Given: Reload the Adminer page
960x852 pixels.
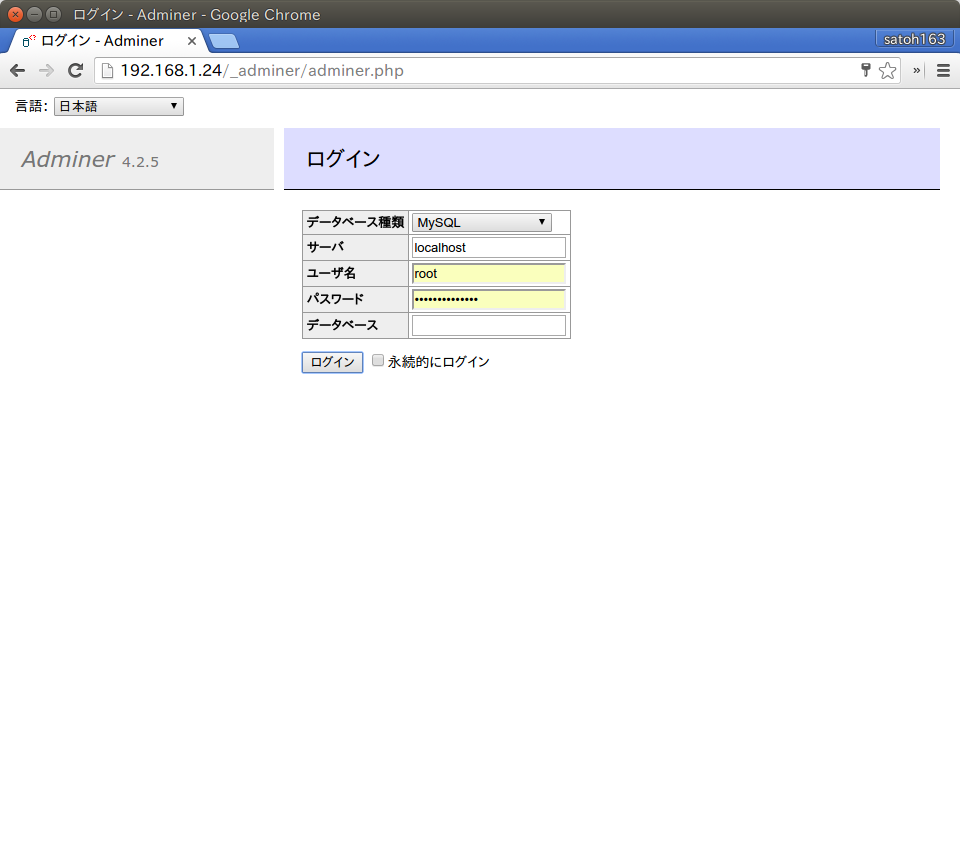Looking at the screenshot, I should (x=75, y=70).
